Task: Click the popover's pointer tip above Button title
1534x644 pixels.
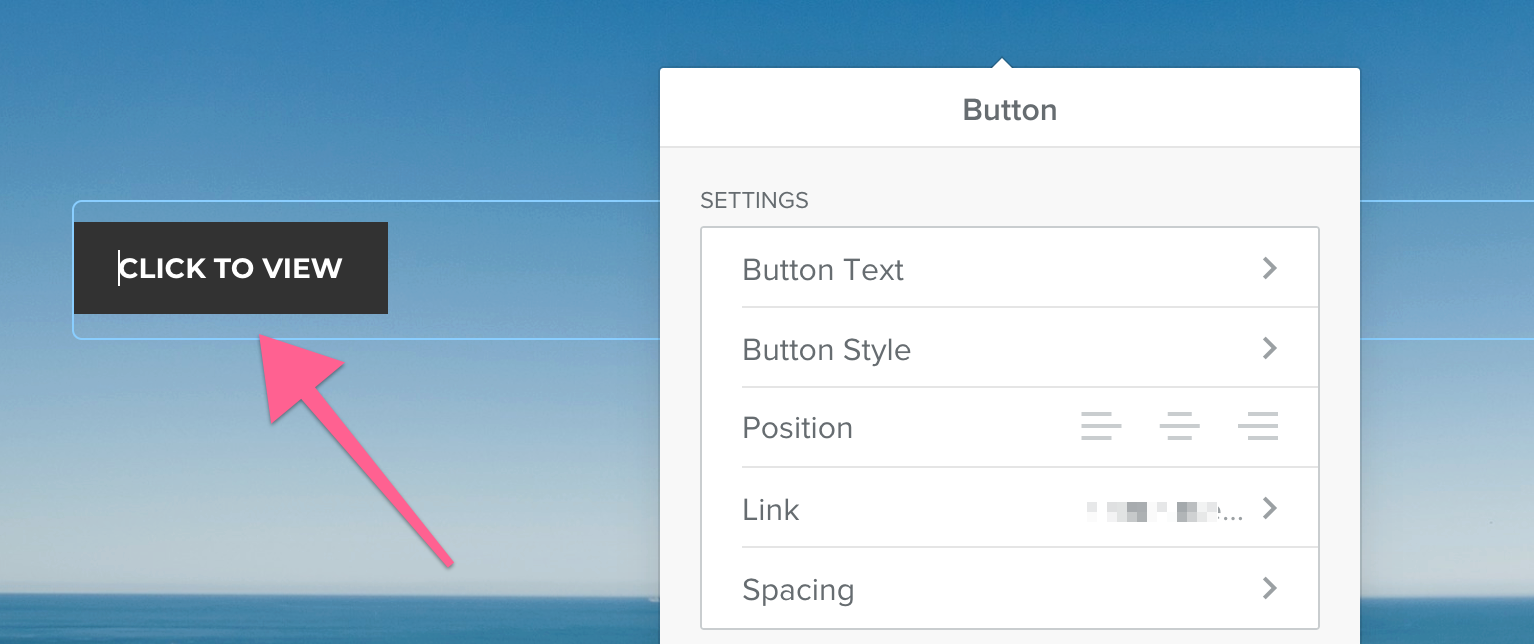Action: point(1001,63)
